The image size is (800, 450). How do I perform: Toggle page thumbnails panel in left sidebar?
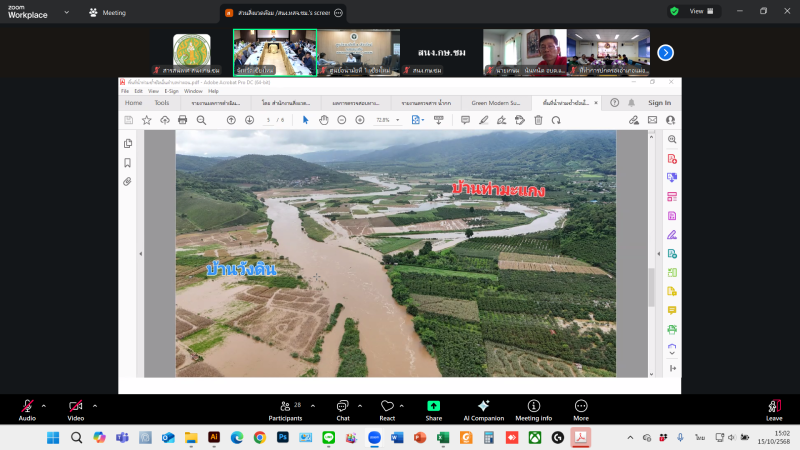(x=128, y=143)
